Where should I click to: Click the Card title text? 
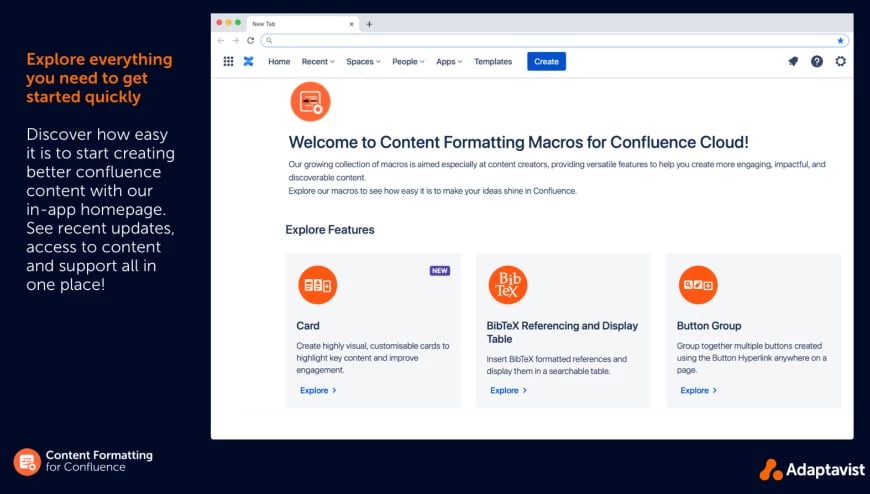point(308,326)
